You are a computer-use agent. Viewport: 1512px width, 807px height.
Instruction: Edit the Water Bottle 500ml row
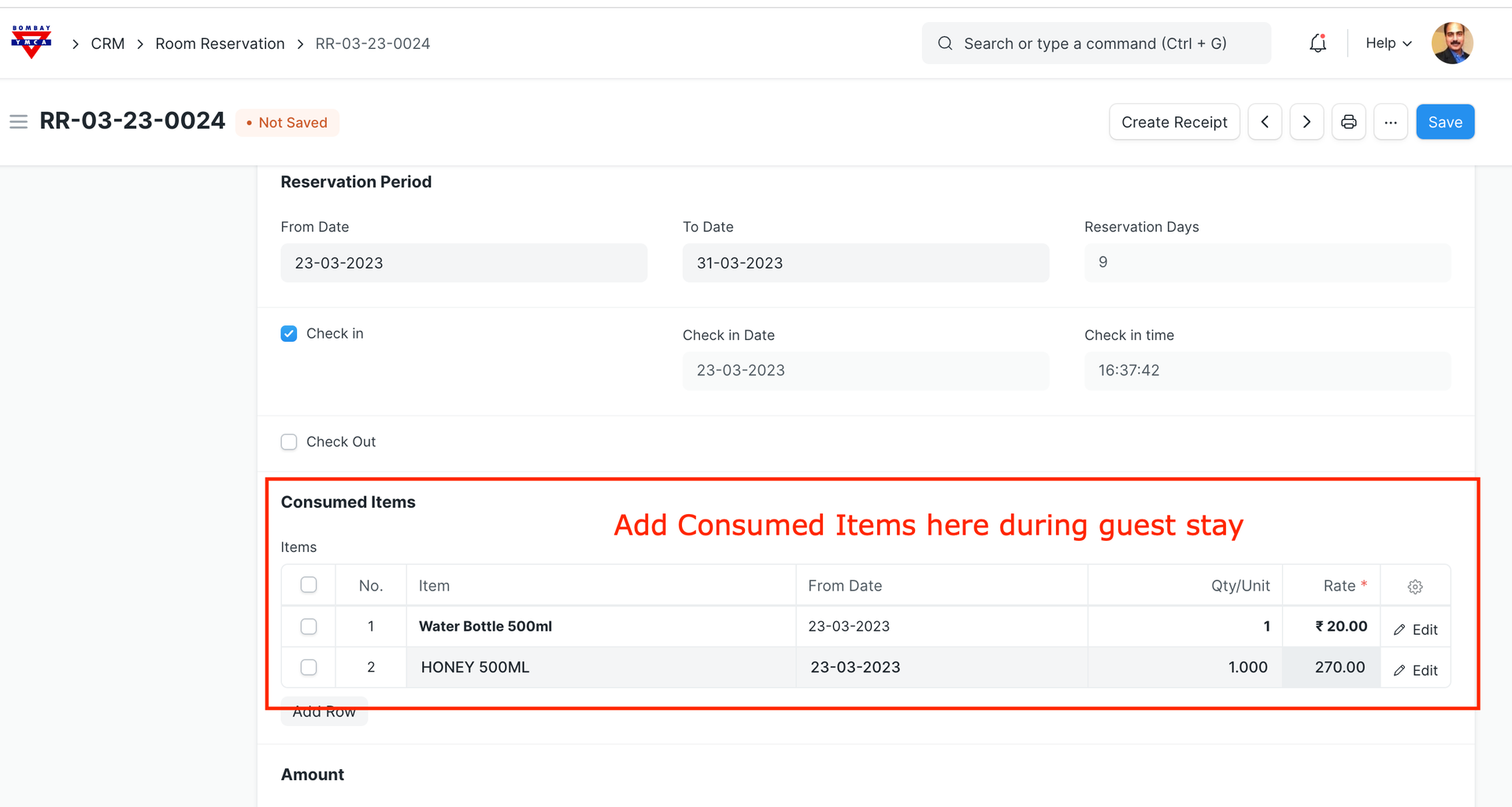pyautogui.click(x=1415, y=629)
